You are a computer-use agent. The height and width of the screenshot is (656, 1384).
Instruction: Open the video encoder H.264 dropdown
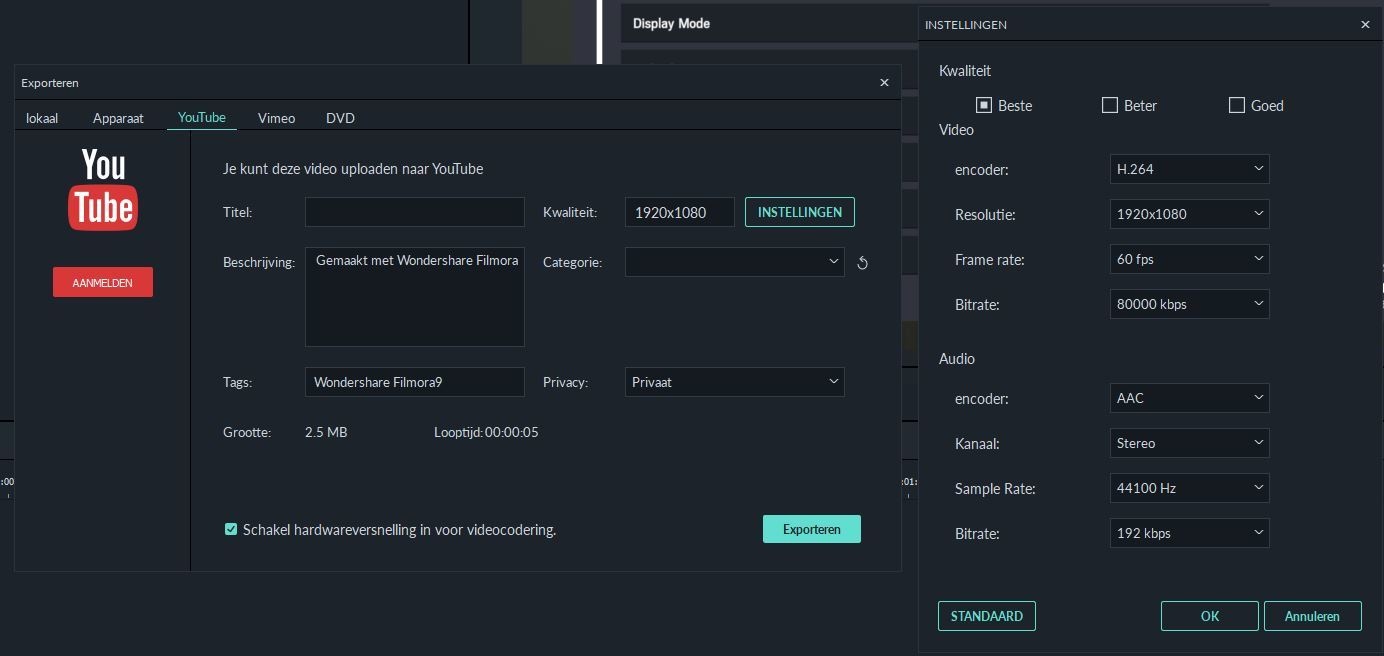click(1189, 169)
